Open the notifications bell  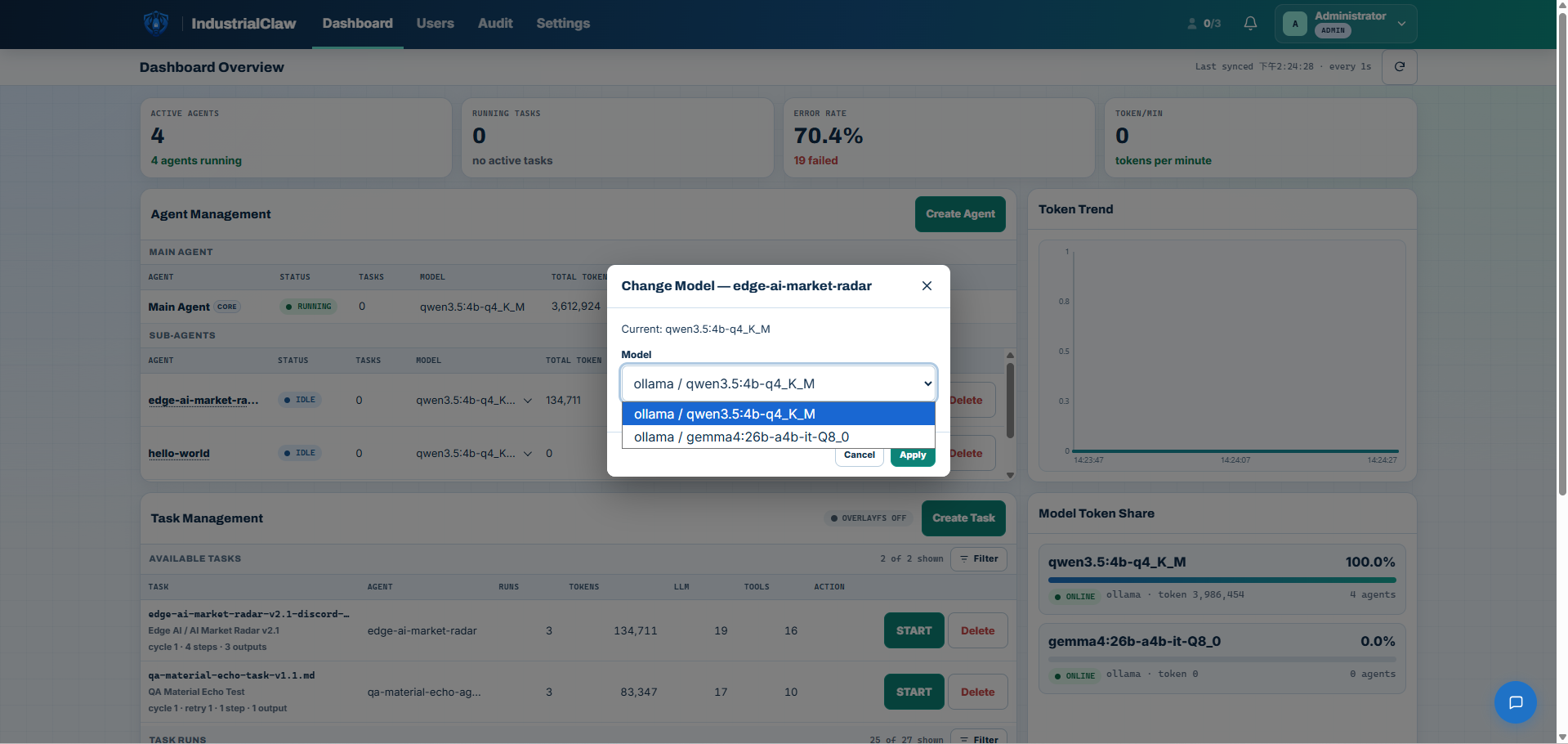tap(1250, 23)
